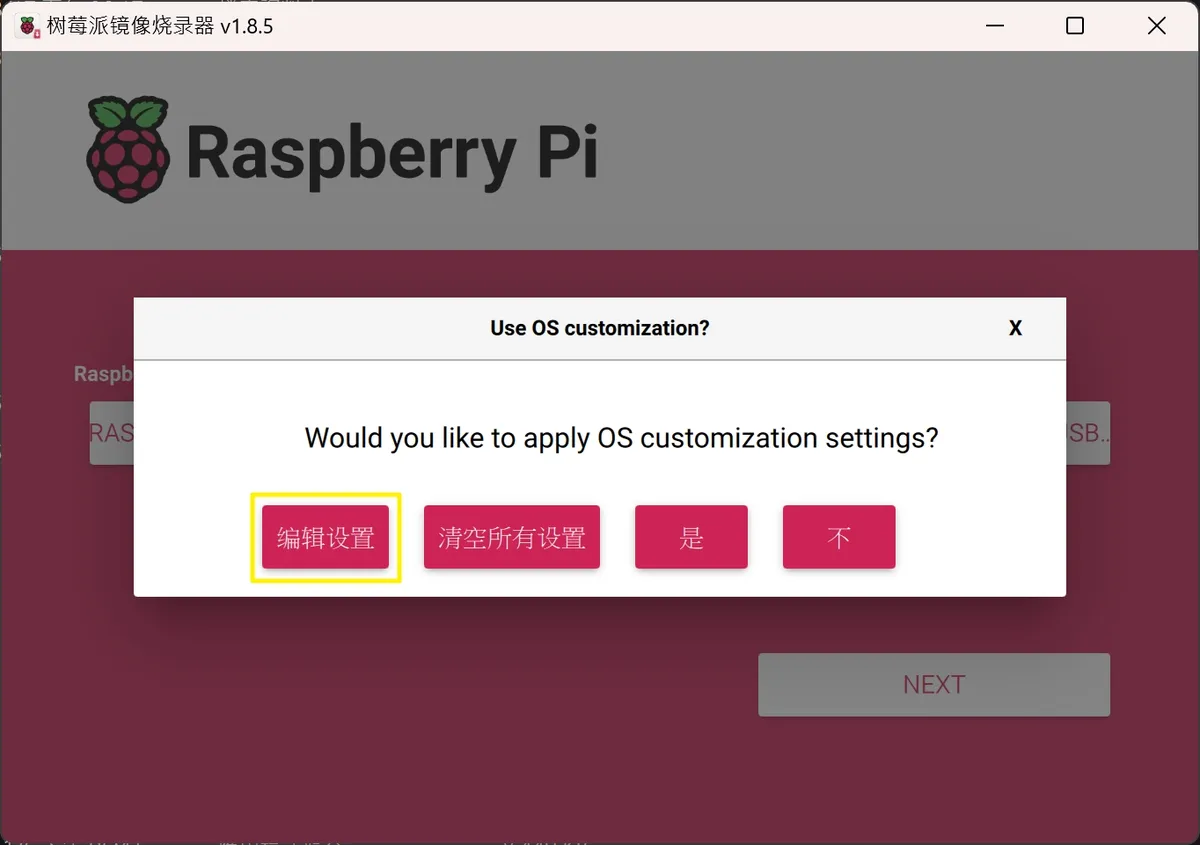Image resolution: width=1200 pixels, height=845 pixels.
Task: Click the window title text v1.8.5
Action: [247, 26]
